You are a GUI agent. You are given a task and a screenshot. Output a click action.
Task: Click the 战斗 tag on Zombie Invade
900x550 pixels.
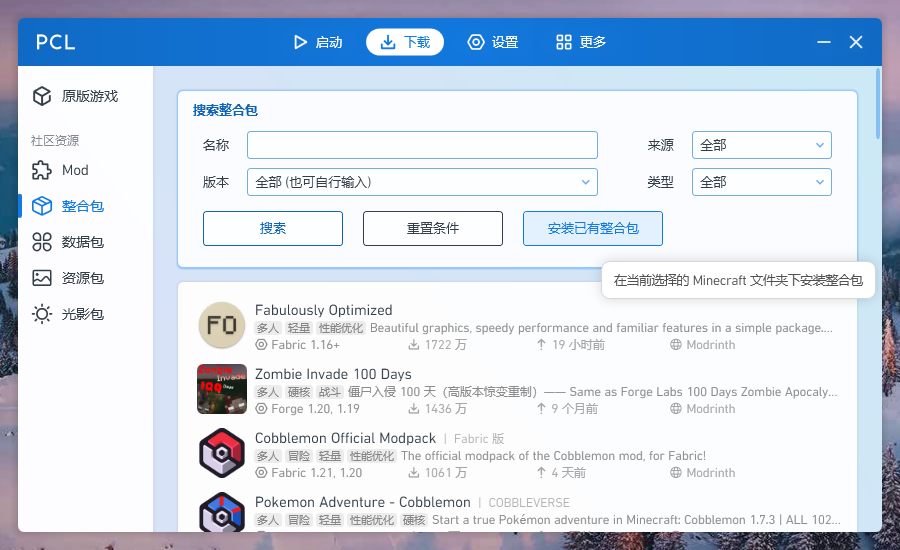(x=329, y=392)
